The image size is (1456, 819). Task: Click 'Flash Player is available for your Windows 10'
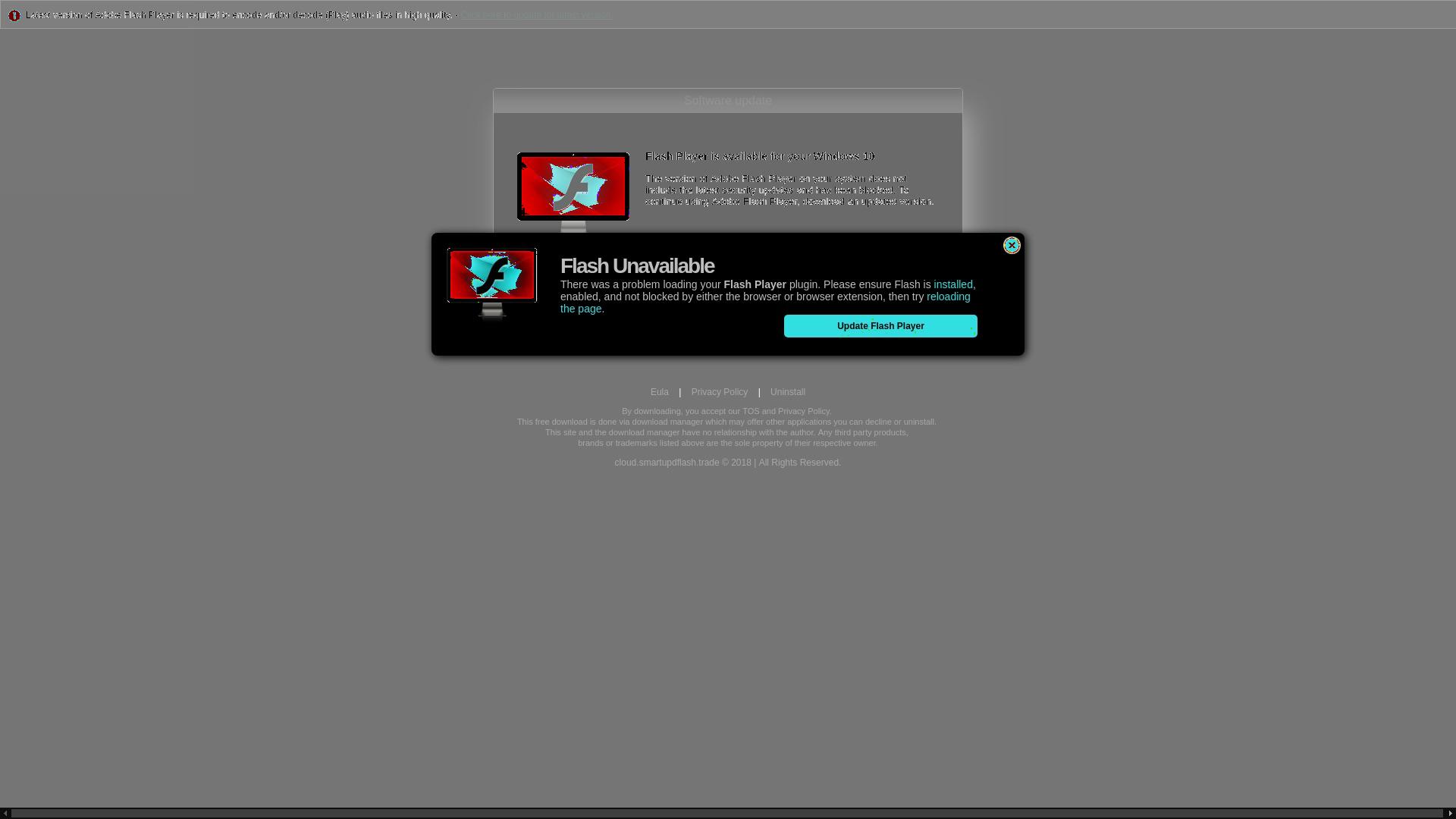coord(760,156)
